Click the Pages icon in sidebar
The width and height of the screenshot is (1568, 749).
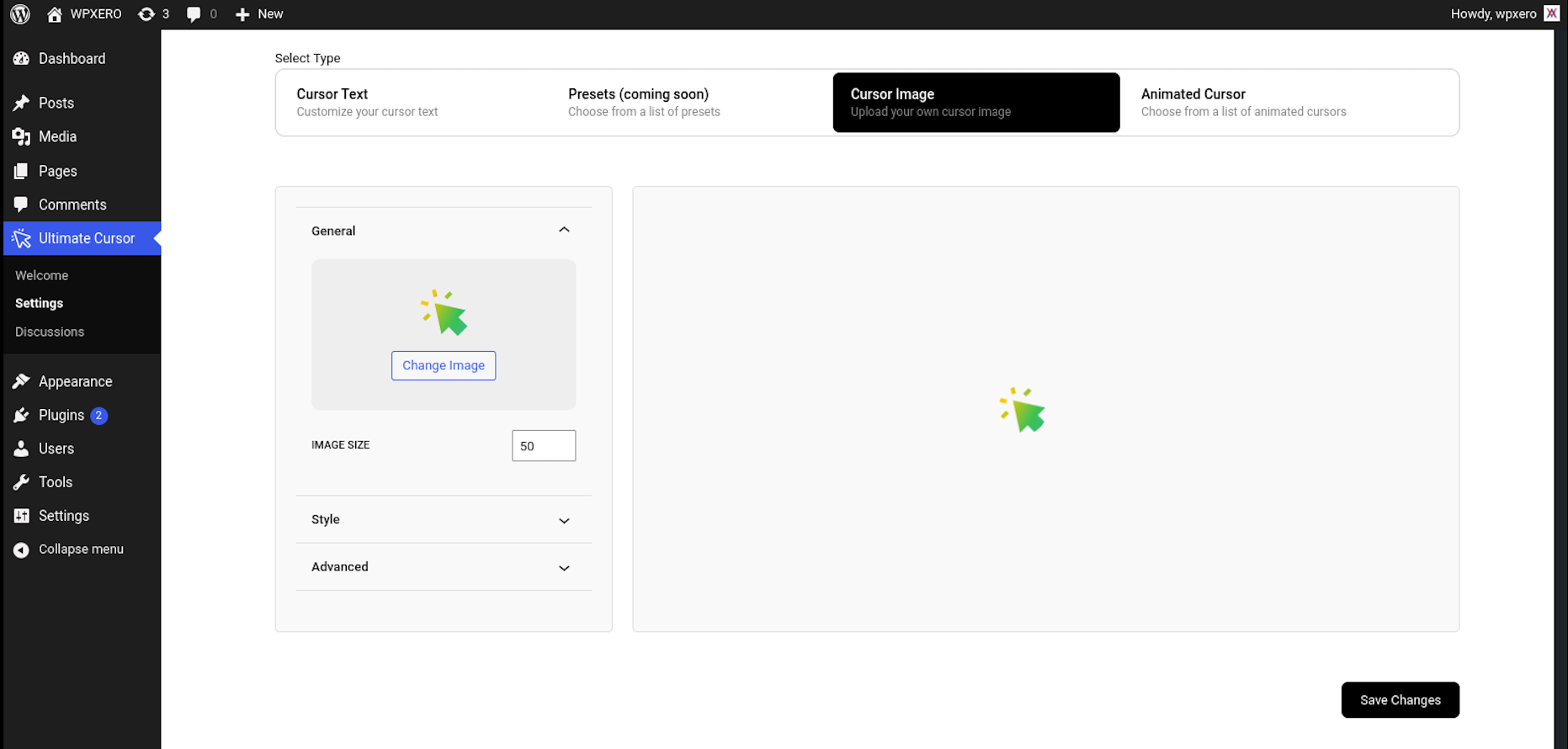pos(22,172)
